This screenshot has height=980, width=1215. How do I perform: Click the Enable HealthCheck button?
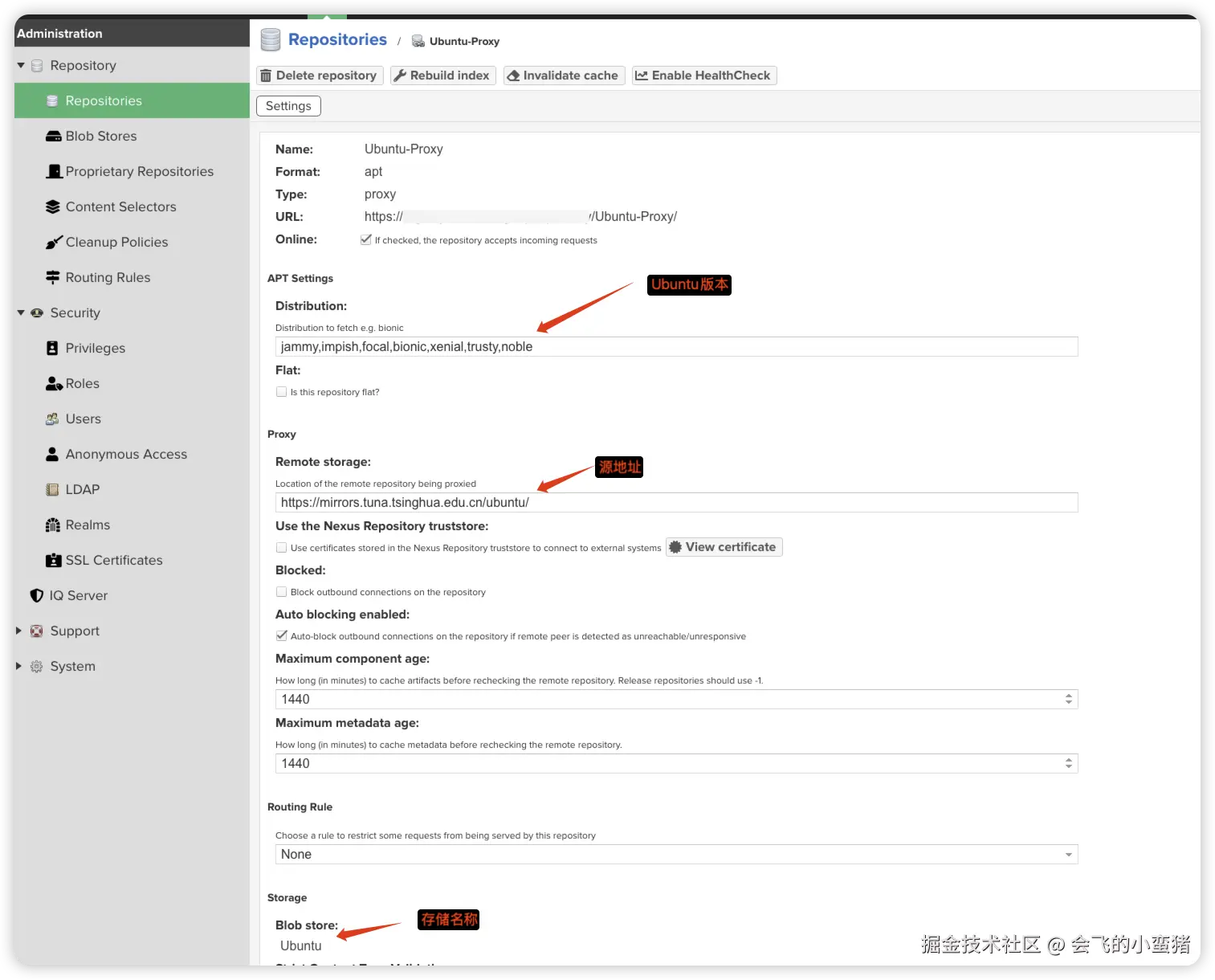coord(704,76)
